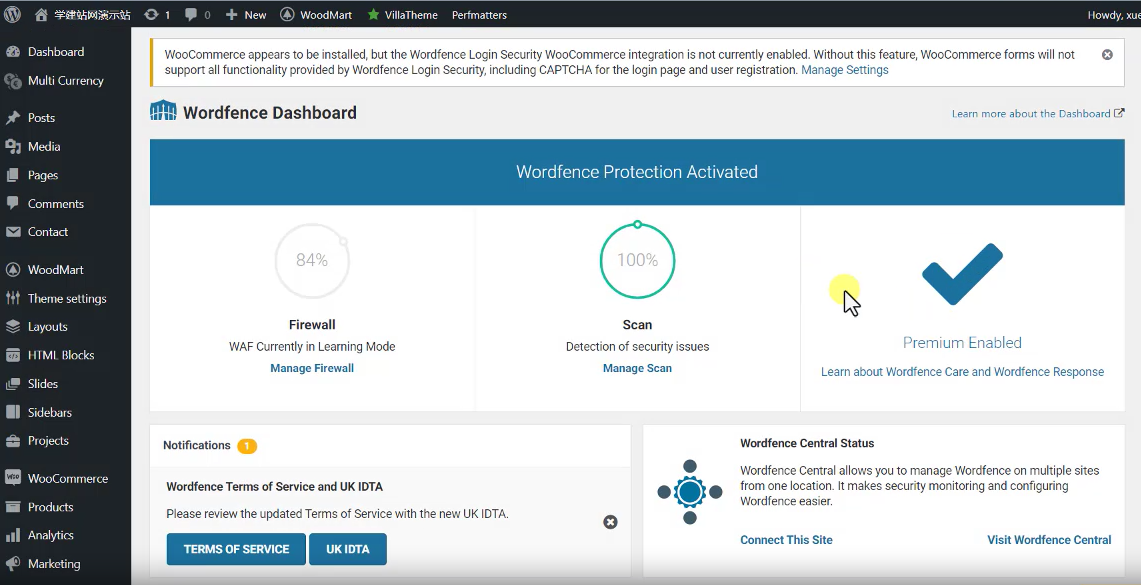Click the "Premium Enabled" label

pyautogui.click(x=962, y=343)
